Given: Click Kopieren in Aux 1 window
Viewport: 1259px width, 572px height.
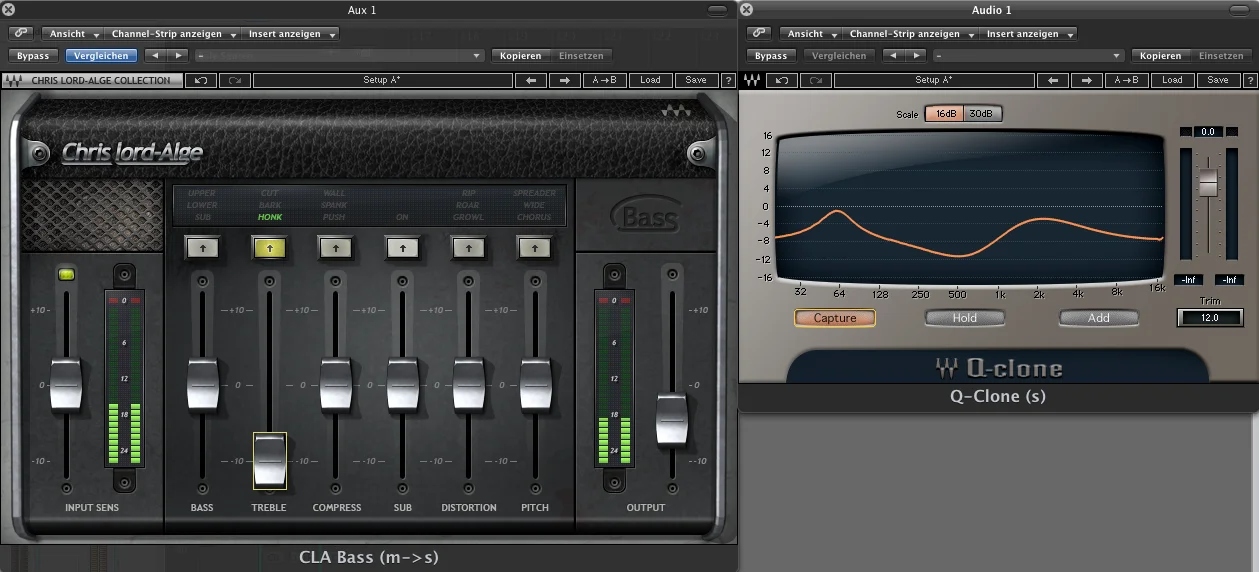Looking at the screenshot, I should click(520, 56).
